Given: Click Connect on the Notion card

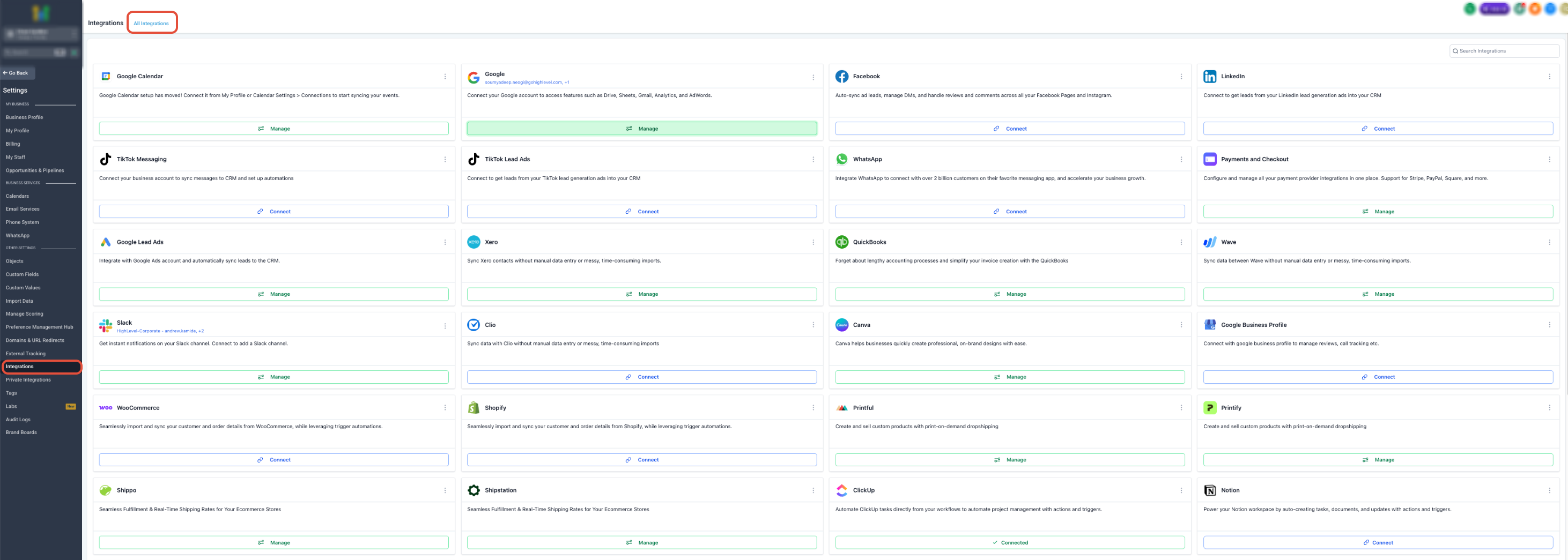Looking at the screenshot, I should (x=1378, y=542).
